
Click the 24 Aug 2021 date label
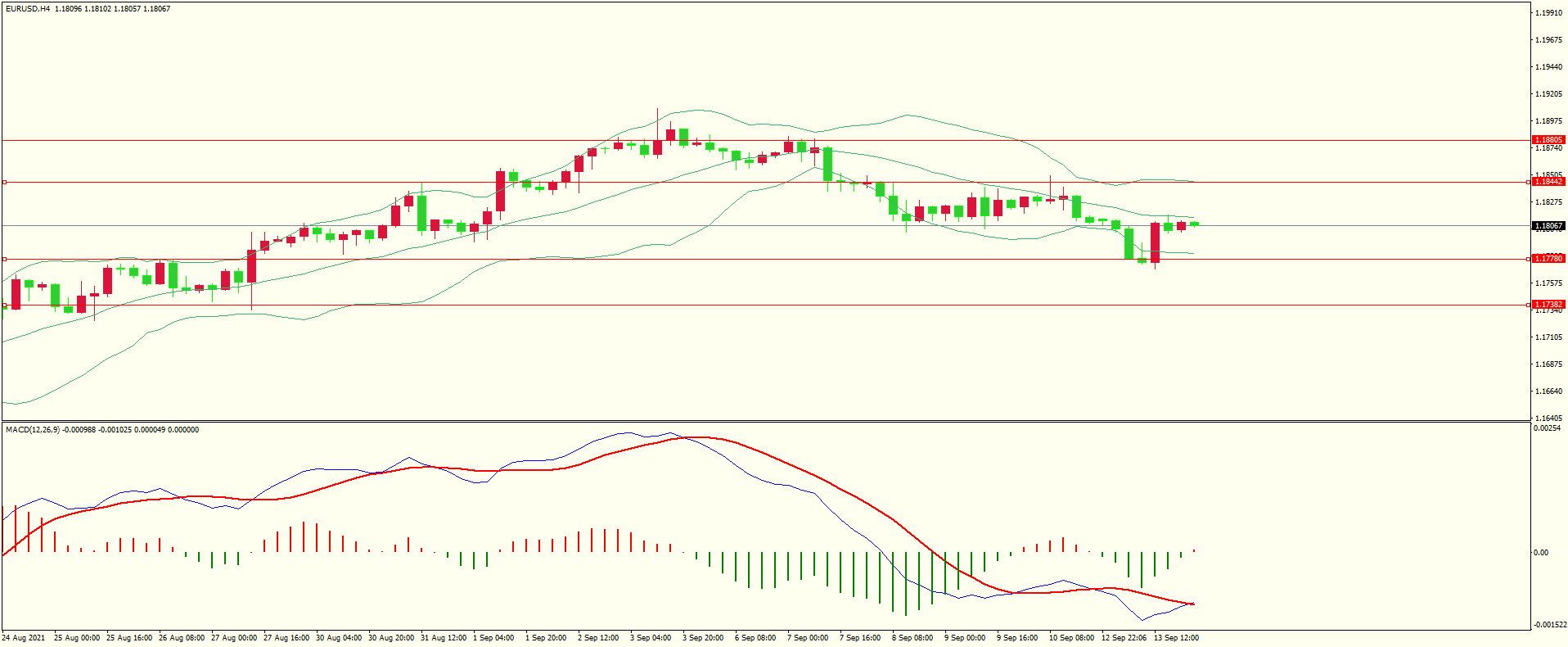(x=24, y=638)
